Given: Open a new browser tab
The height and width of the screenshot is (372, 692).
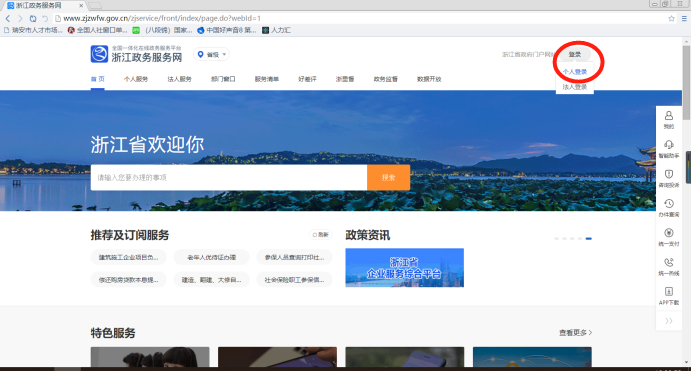Looking at the screenshot, I should [x=94, y=6].
